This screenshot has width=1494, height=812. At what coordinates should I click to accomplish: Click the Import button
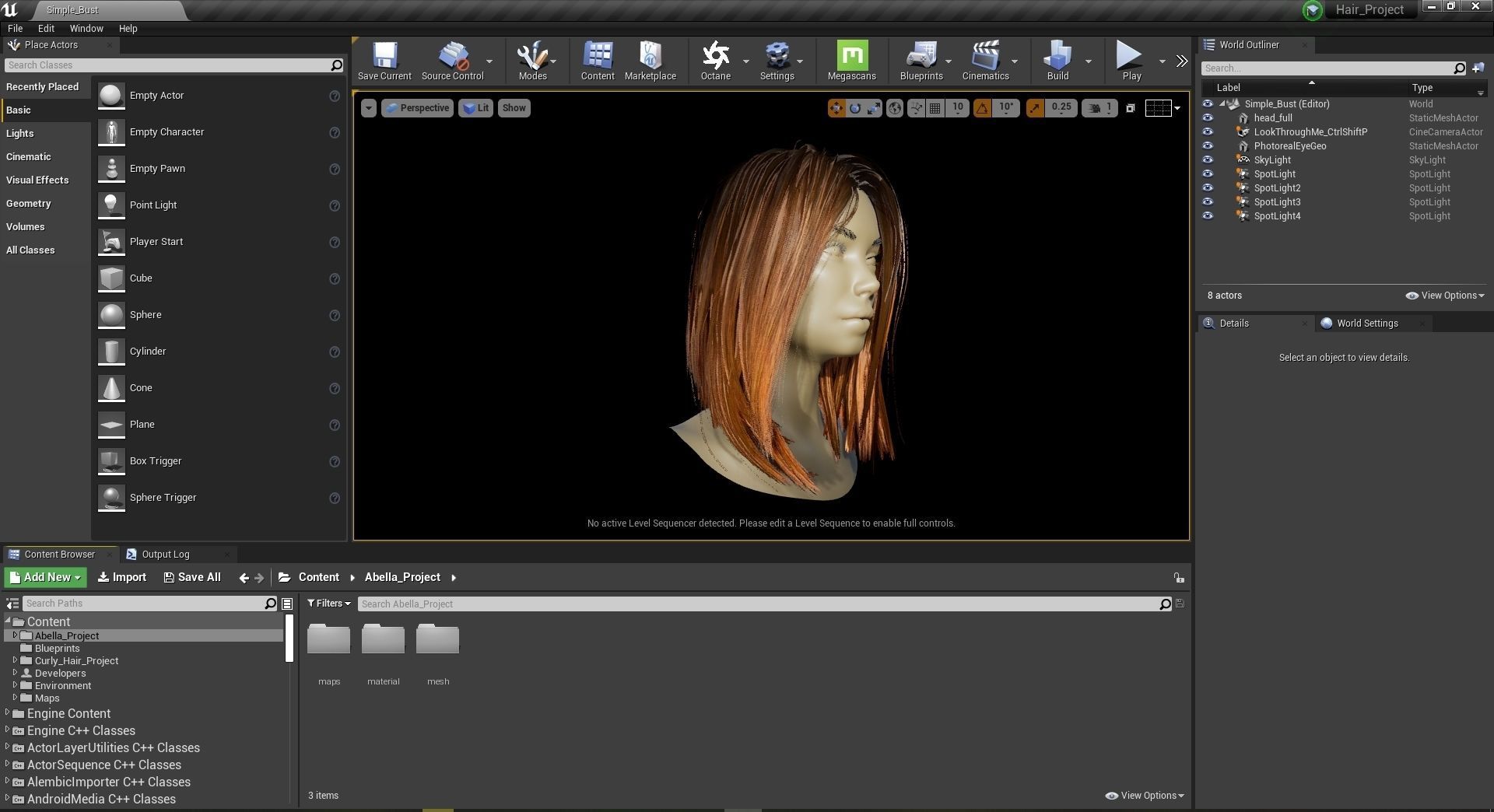pos(122,577)
